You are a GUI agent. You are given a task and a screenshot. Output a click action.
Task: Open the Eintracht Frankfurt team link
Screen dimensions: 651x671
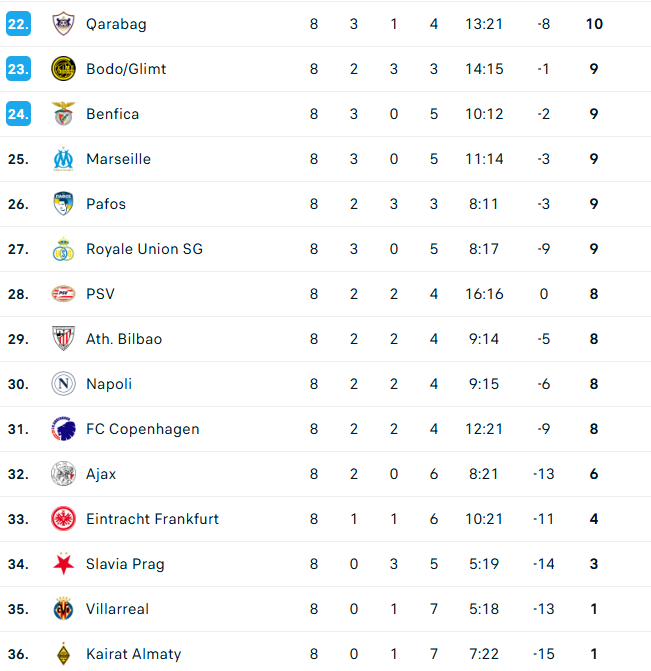(152, 519)
